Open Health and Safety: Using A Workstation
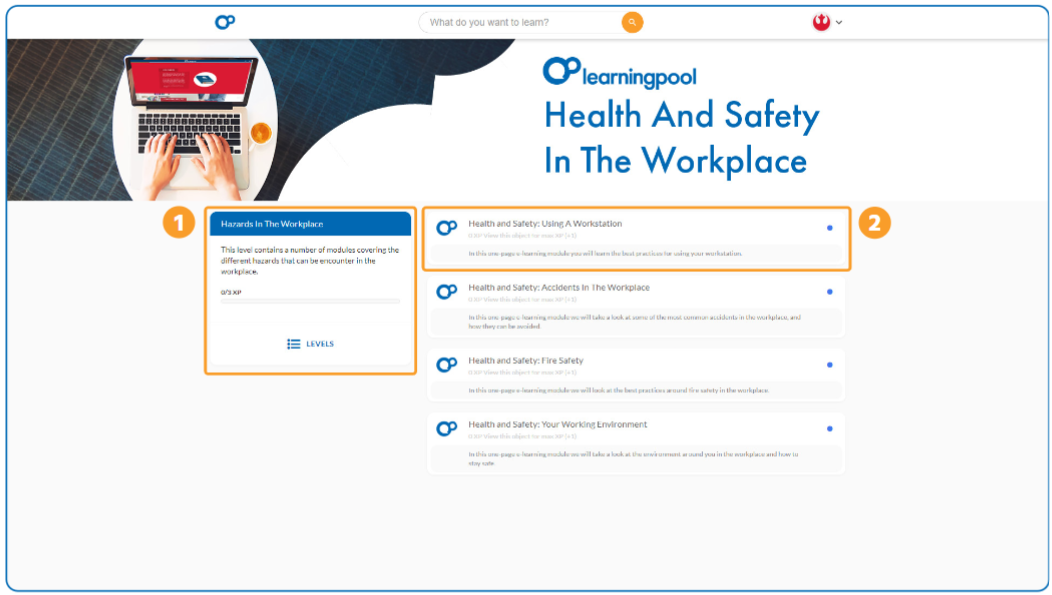 [545, 224]
